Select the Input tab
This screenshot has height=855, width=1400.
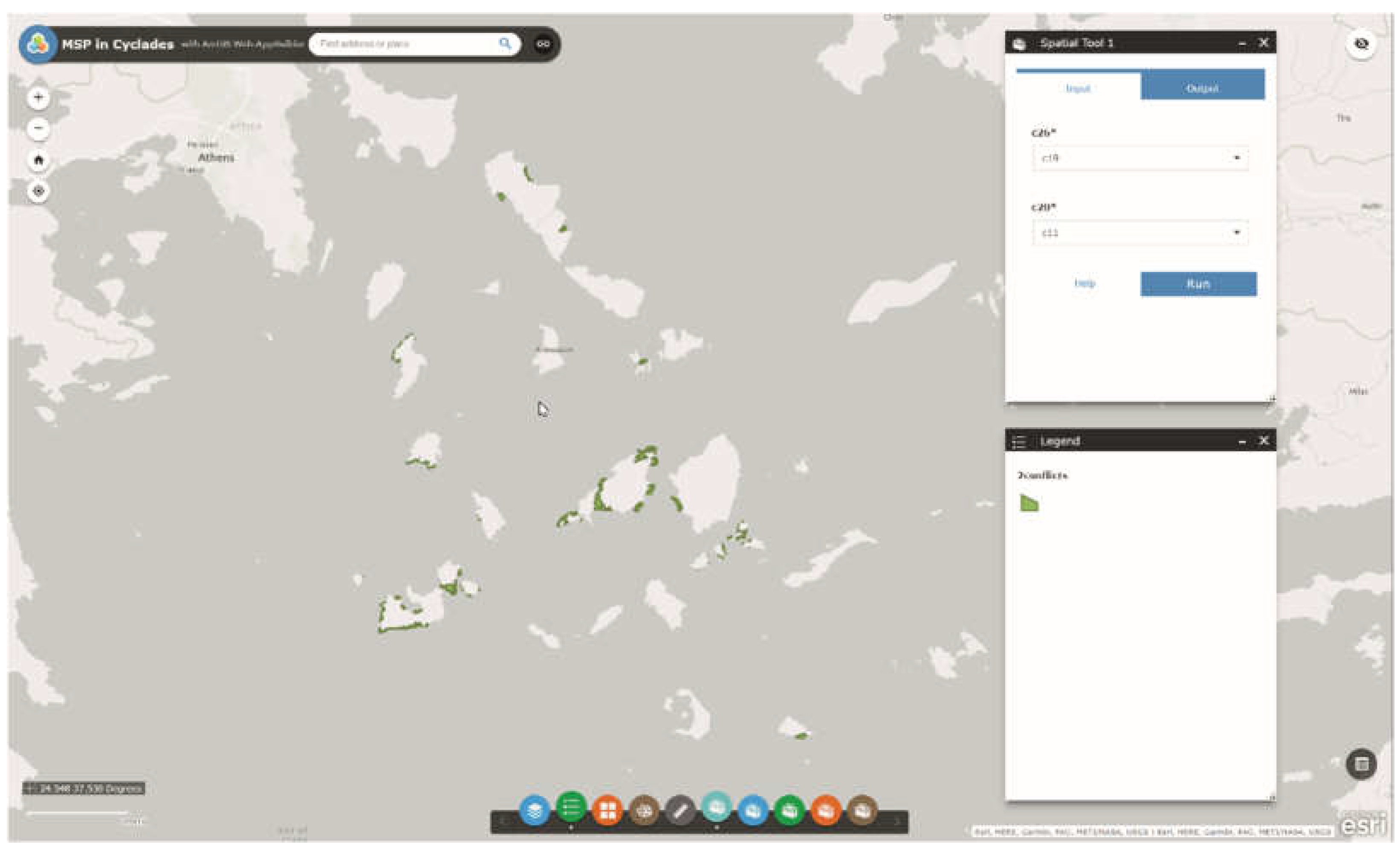click(x=1078, y=88)
